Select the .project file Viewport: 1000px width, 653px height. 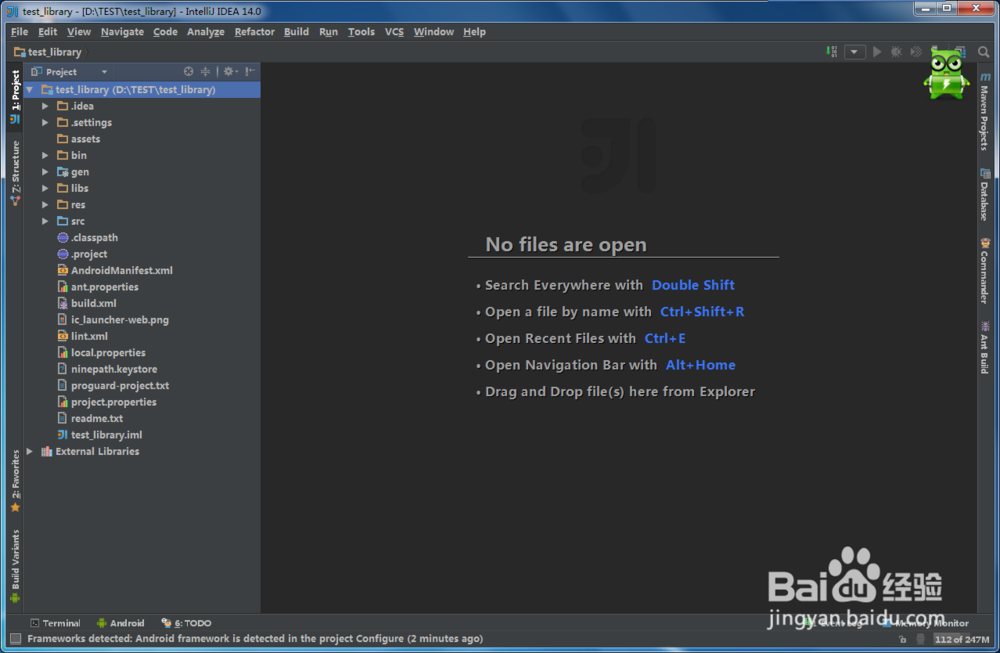coord(82,254)
